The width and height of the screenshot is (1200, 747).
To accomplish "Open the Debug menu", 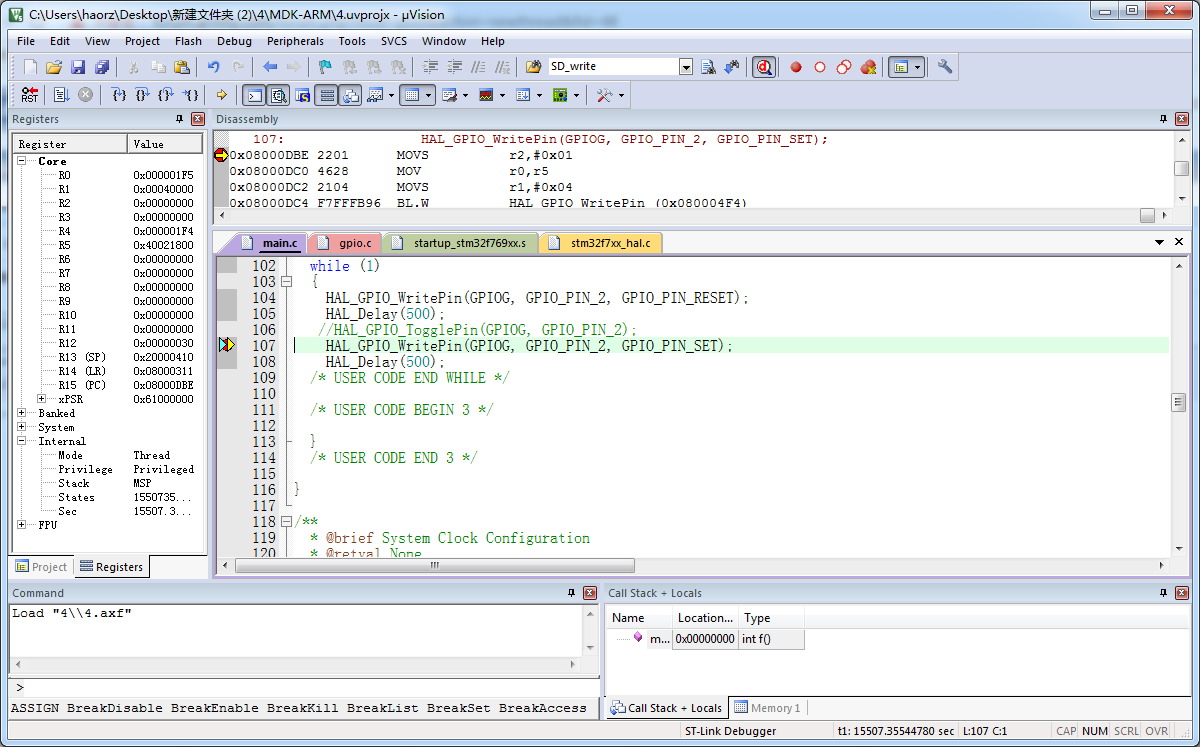I will click(x=234, y=41).
